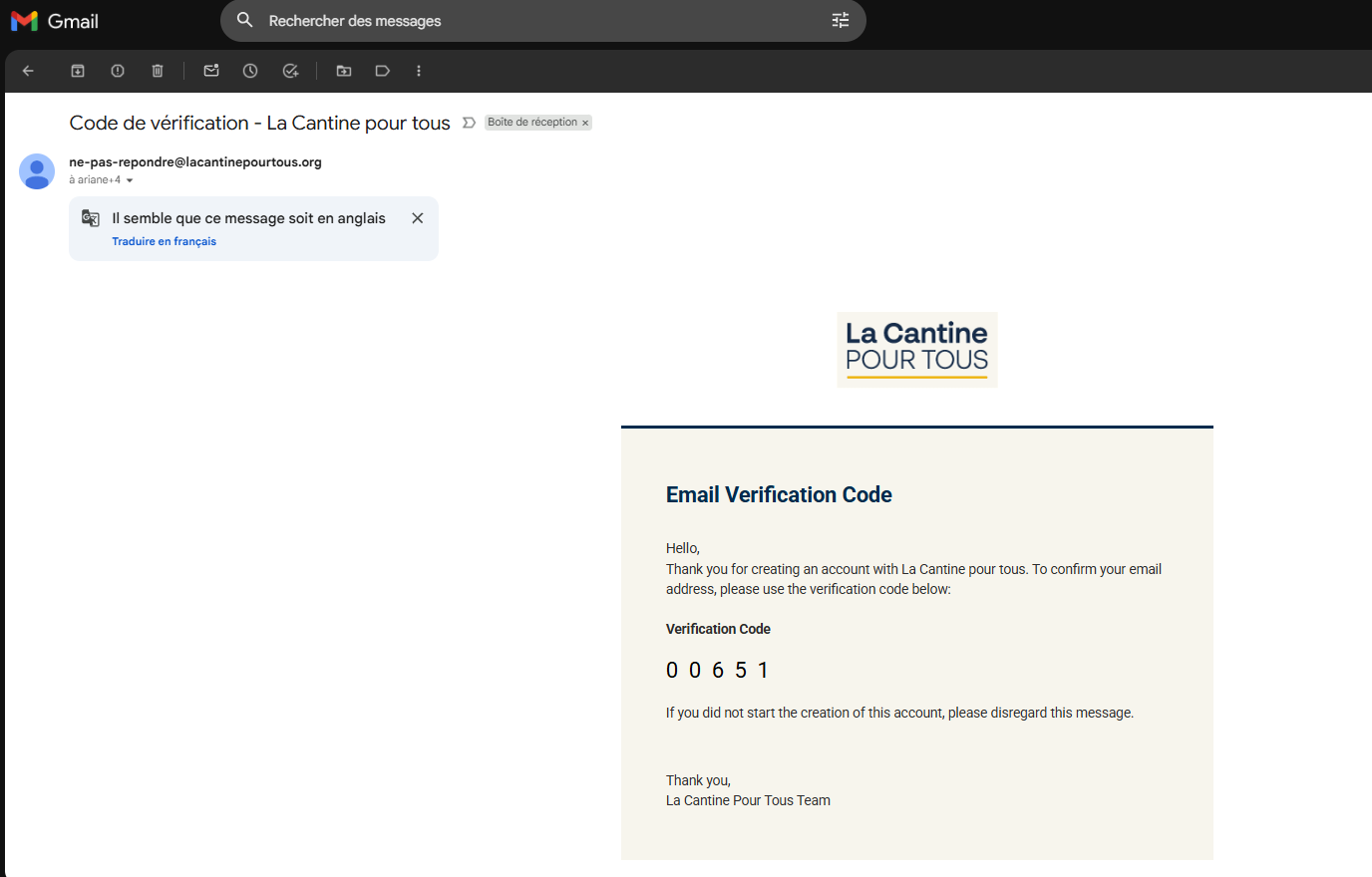Click the Gmail logo
This screenshot has width=1372, height=877.
tap(54, 21)
